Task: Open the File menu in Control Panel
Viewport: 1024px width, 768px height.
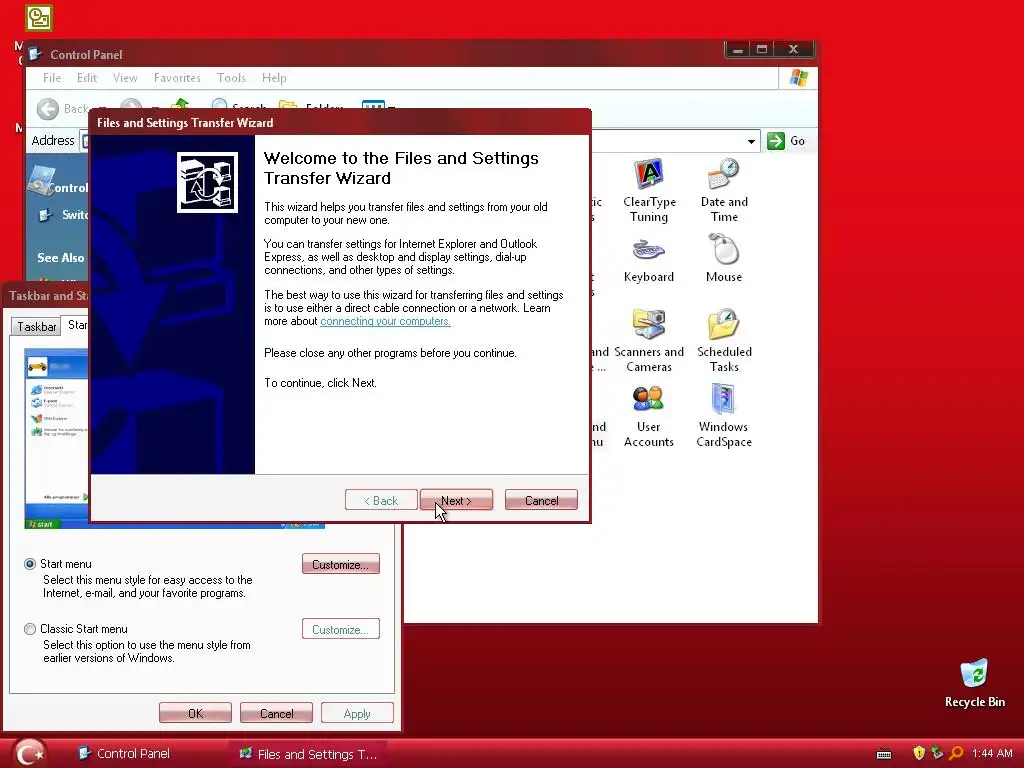Action: tap(52, 78)
